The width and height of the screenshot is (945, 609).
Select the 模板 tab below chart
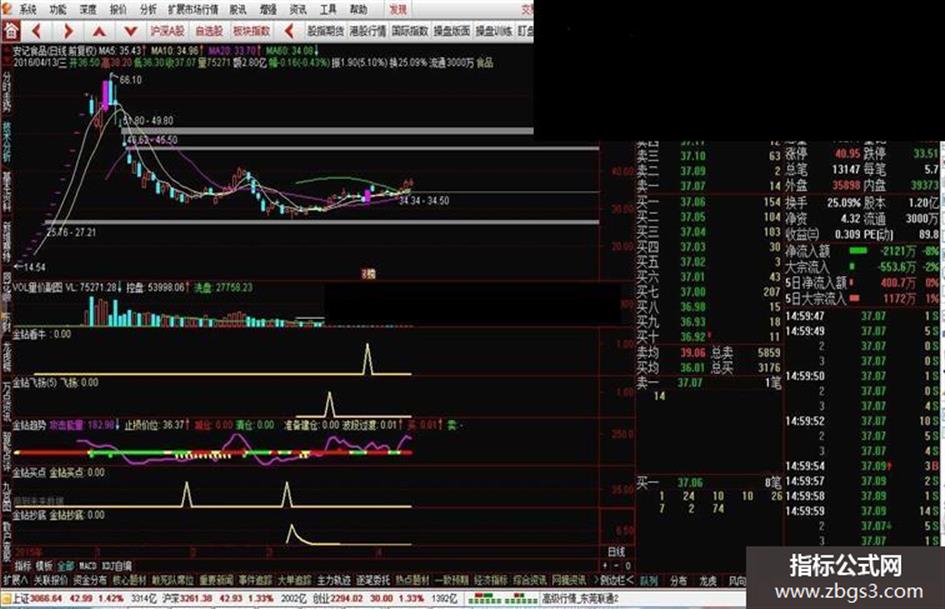pos(44,566)
